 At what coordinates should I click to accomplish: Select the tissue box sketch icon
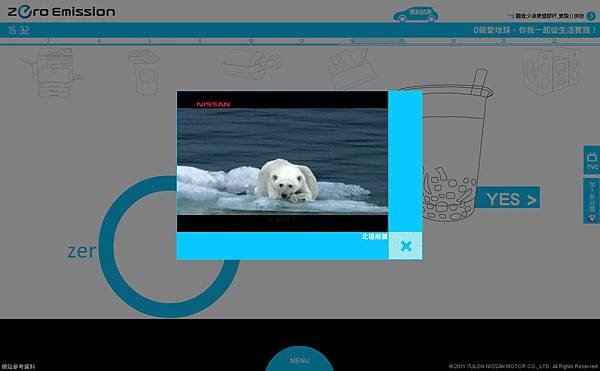352,68
